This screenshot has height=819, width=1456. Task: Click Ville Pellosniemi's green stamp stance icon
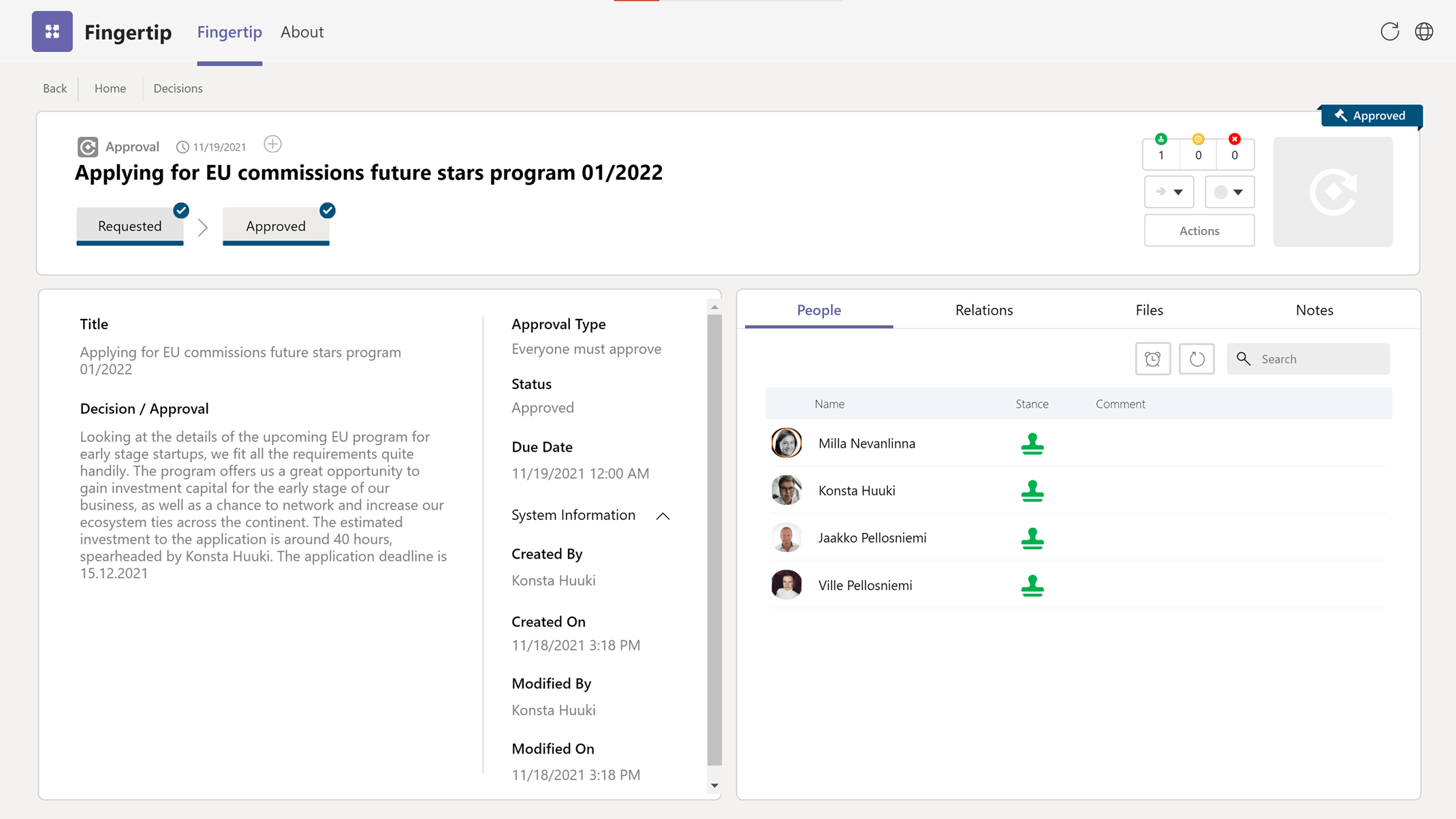1032,585
